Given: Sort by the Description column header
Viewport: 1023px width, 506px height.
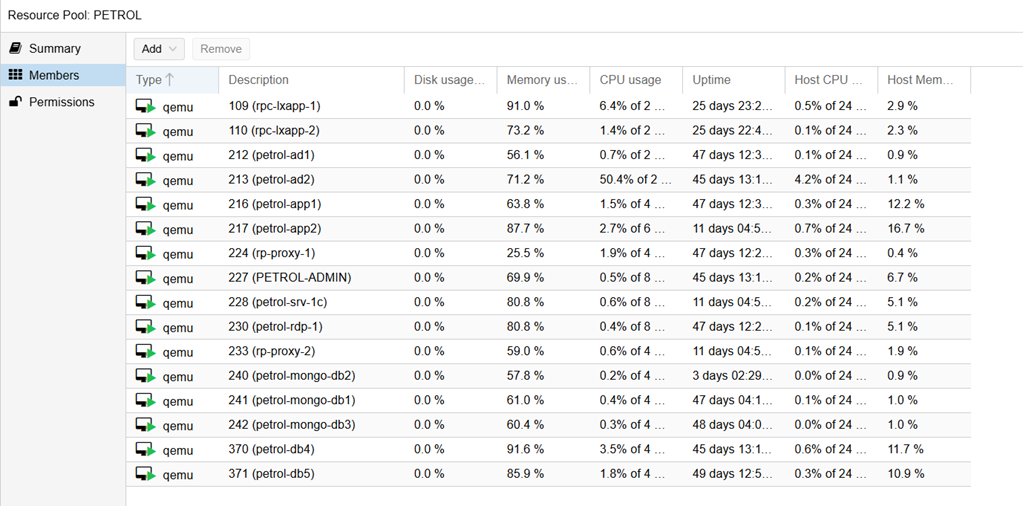Looking at the screenshot, I should click(258, 80).
